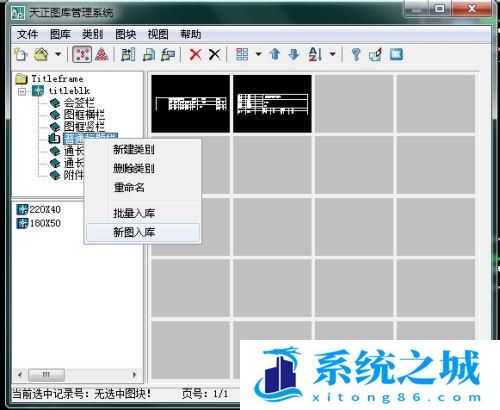Image resolution: width=500 pixels, height=410 pixels.
Task: Click the new library toolbar icon
Action: 21,54
